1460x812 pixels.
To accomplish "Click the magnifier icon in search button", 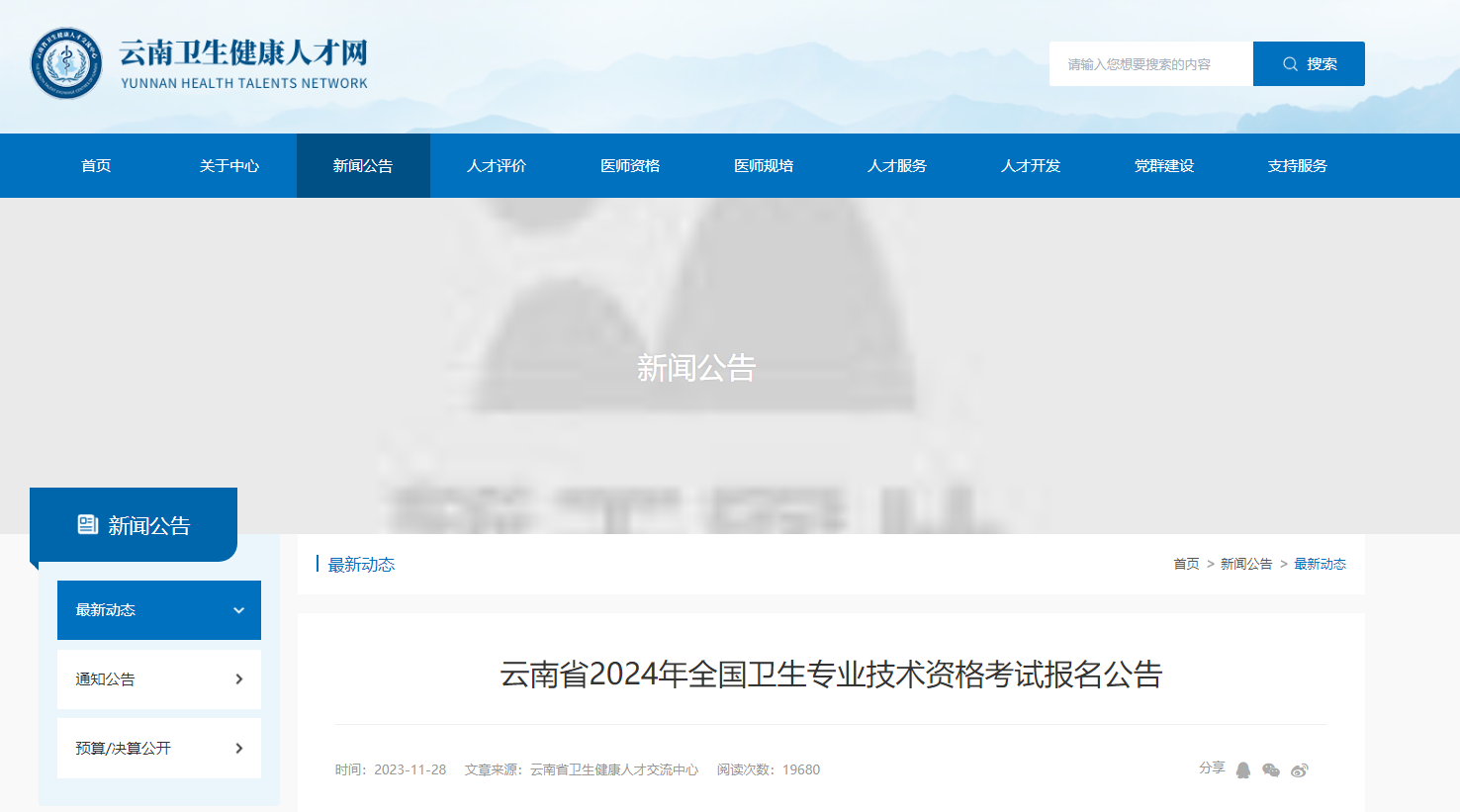I will [1290, 64].
